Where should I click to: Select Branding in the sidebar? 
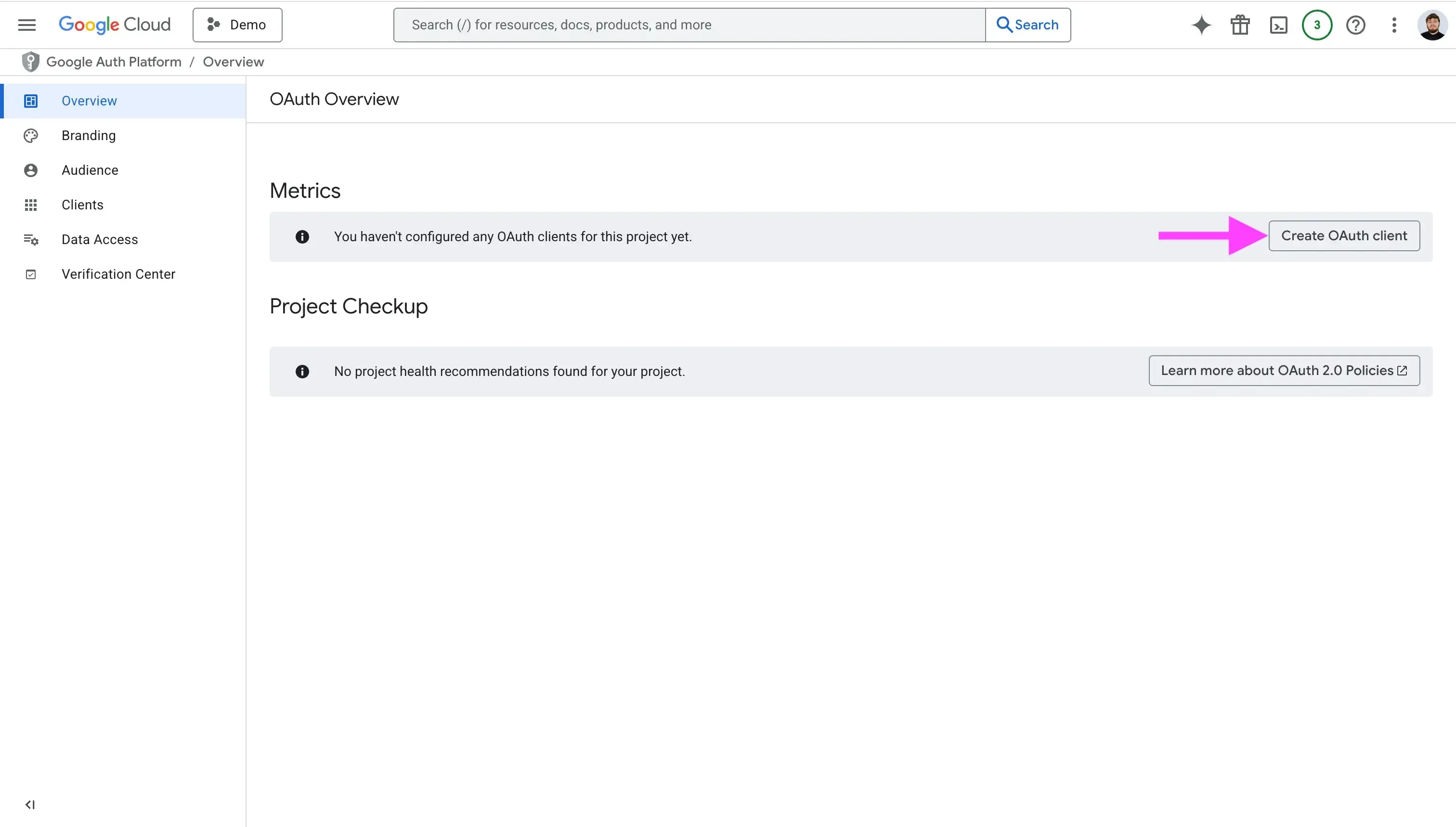[88, 135]
